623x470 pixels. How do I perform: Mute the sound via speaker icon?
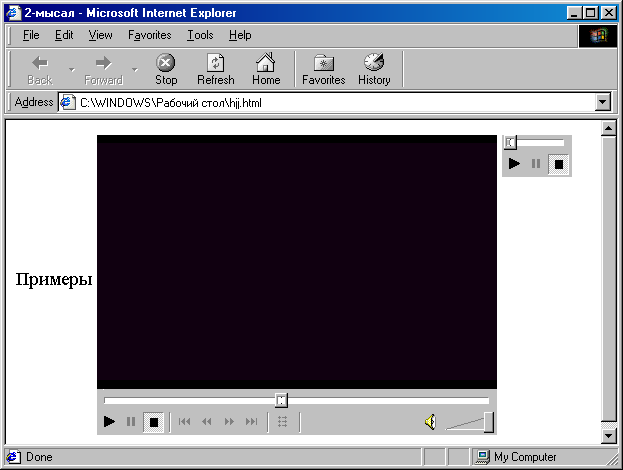point(430,422)
